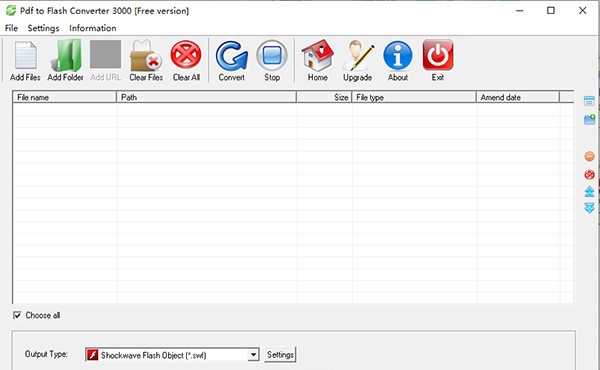Click the red clear-list sidebar icon
Screen dimensions: 600x370
point(589,174)
